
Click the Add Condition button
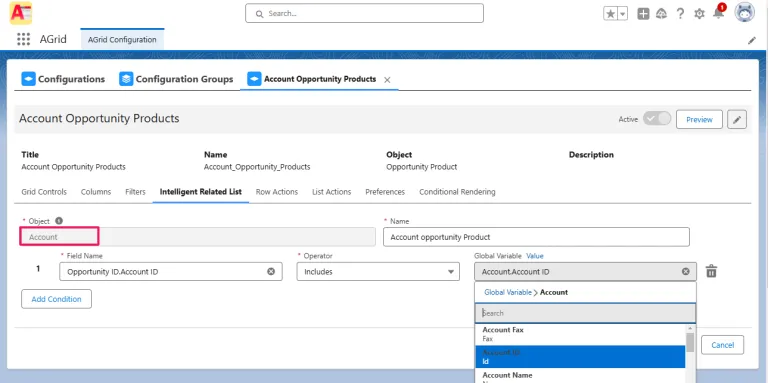[56, 299]
